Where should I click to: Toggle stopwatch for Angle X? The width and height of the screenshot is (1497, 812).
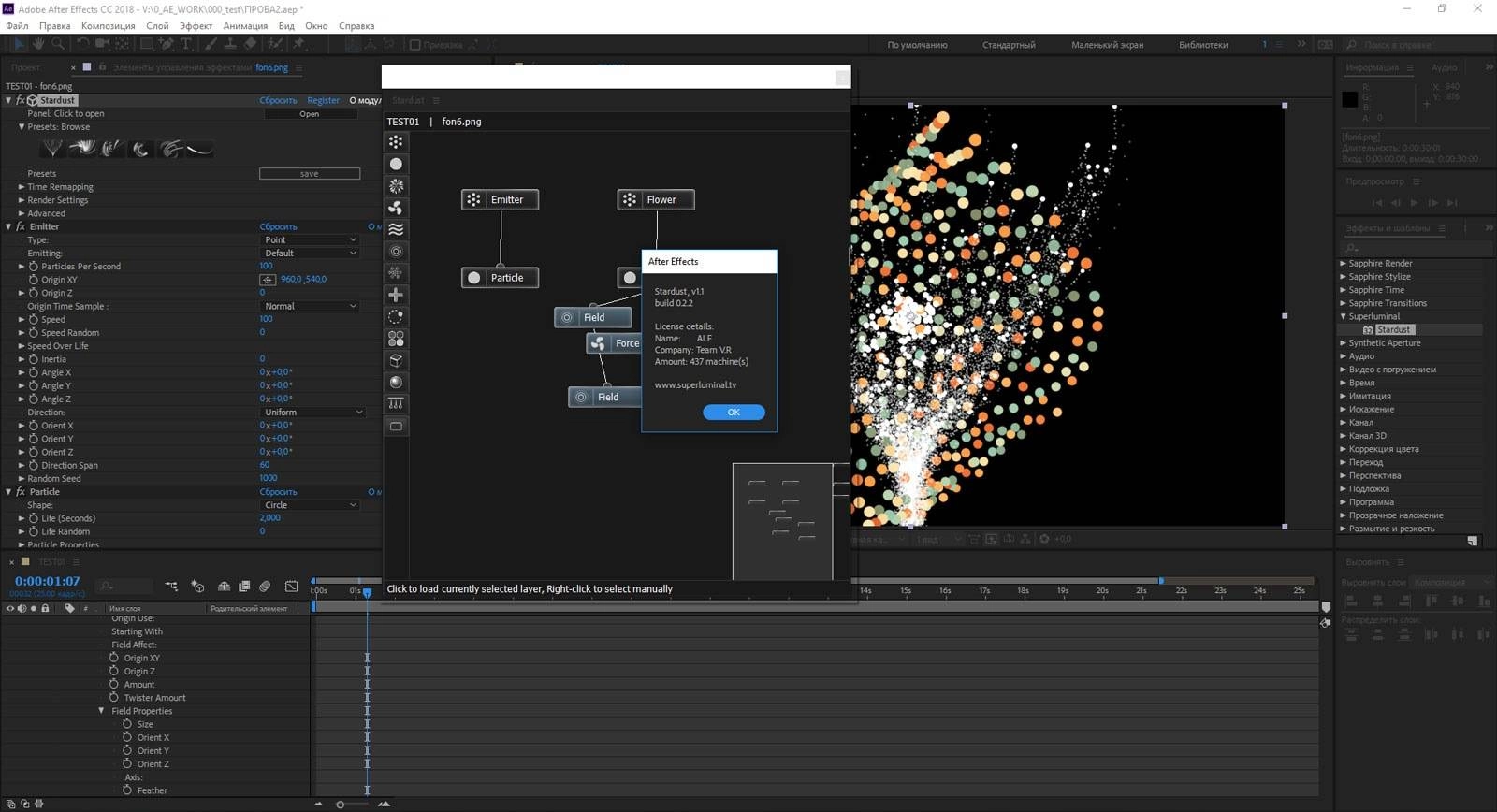tap(34, 372)
